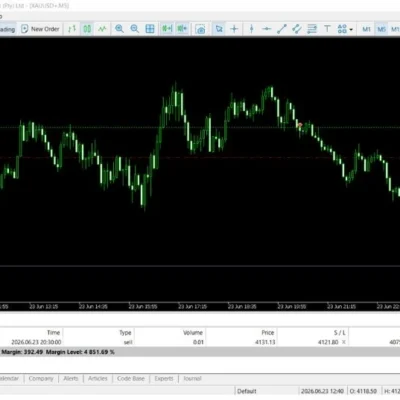400x400 pixels.
Task: Toggle chart auto scroll
Action: 167,29
